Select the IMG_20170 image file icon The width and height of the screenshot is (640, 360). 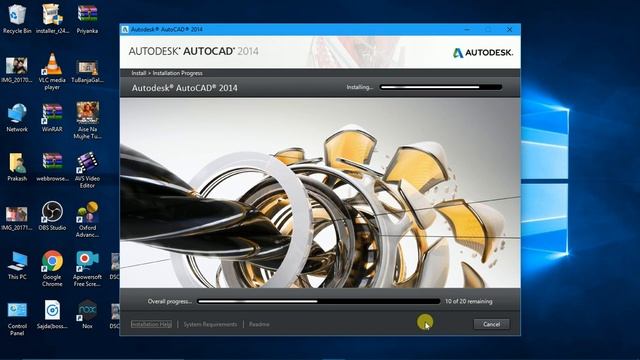pos(17,70)
